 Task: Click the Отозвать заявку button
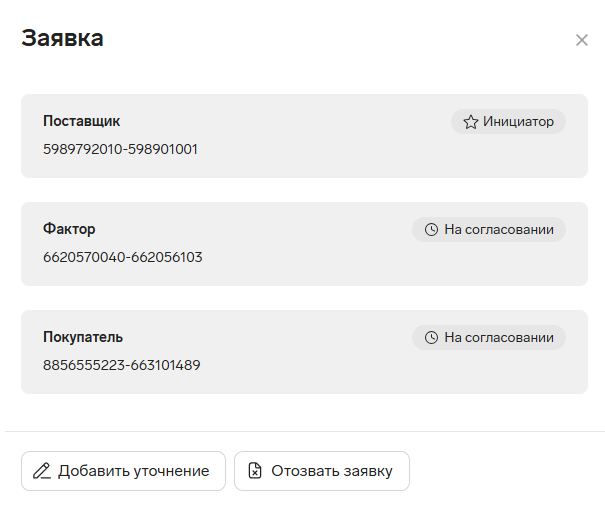[322, 471]
